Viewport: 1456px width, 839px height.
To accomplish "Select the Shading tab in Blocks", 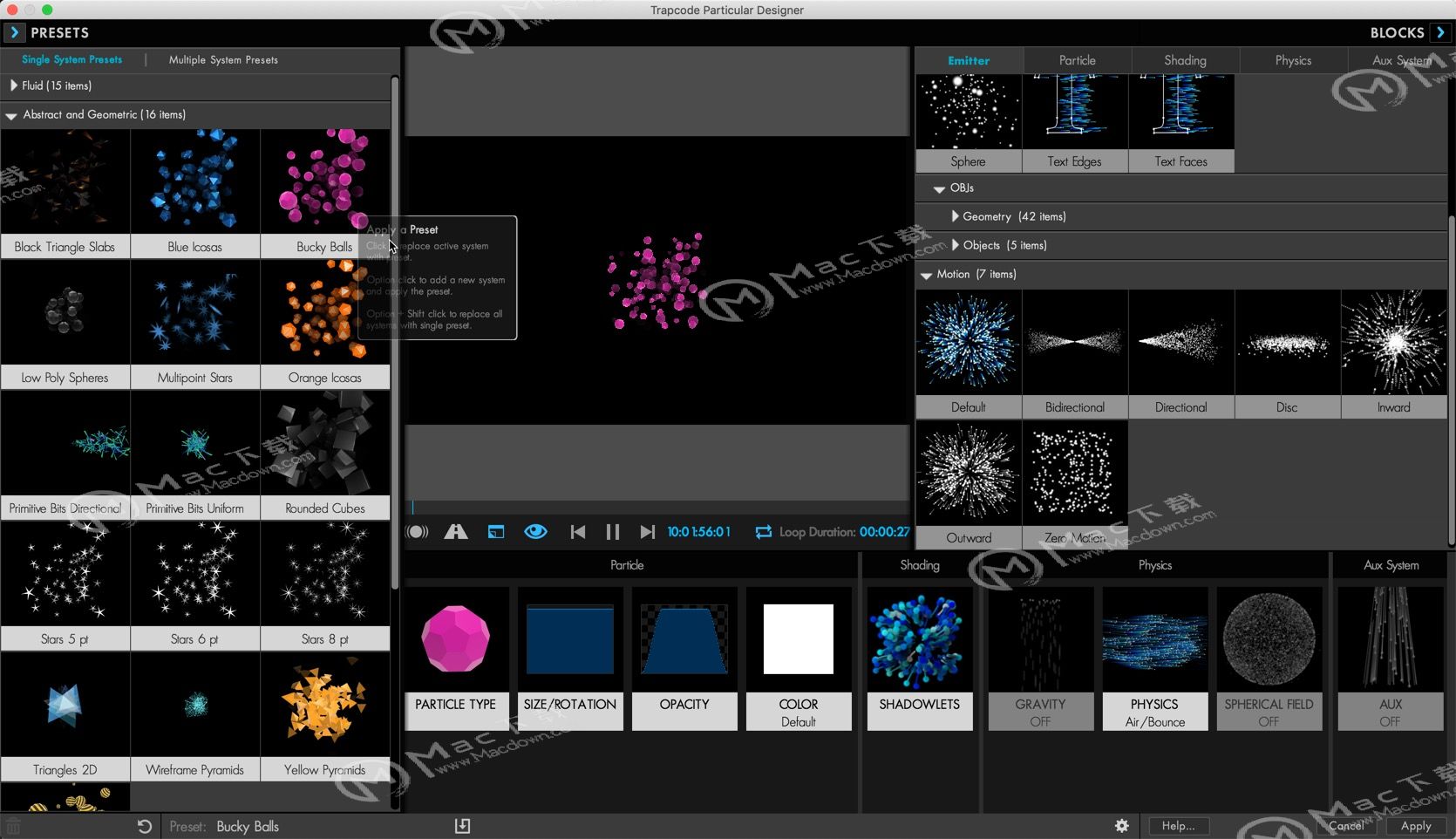I will (x=1185, y=60).
